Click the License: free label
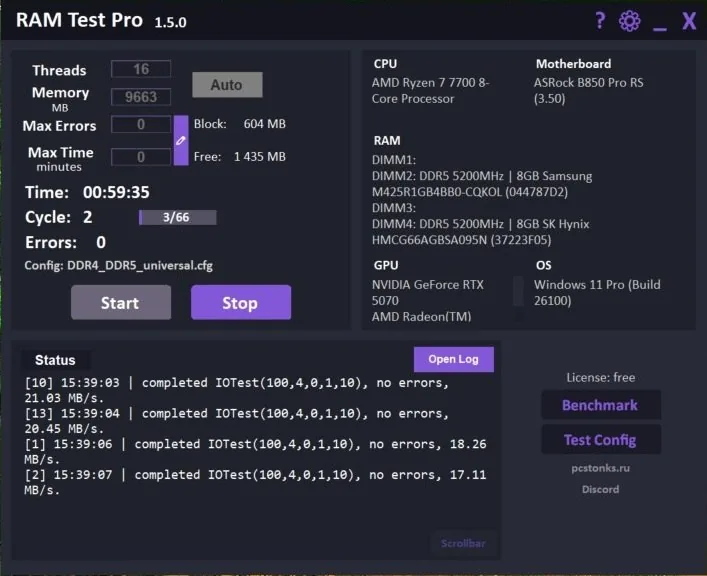The image size is (707, 576). click(601, 378)
